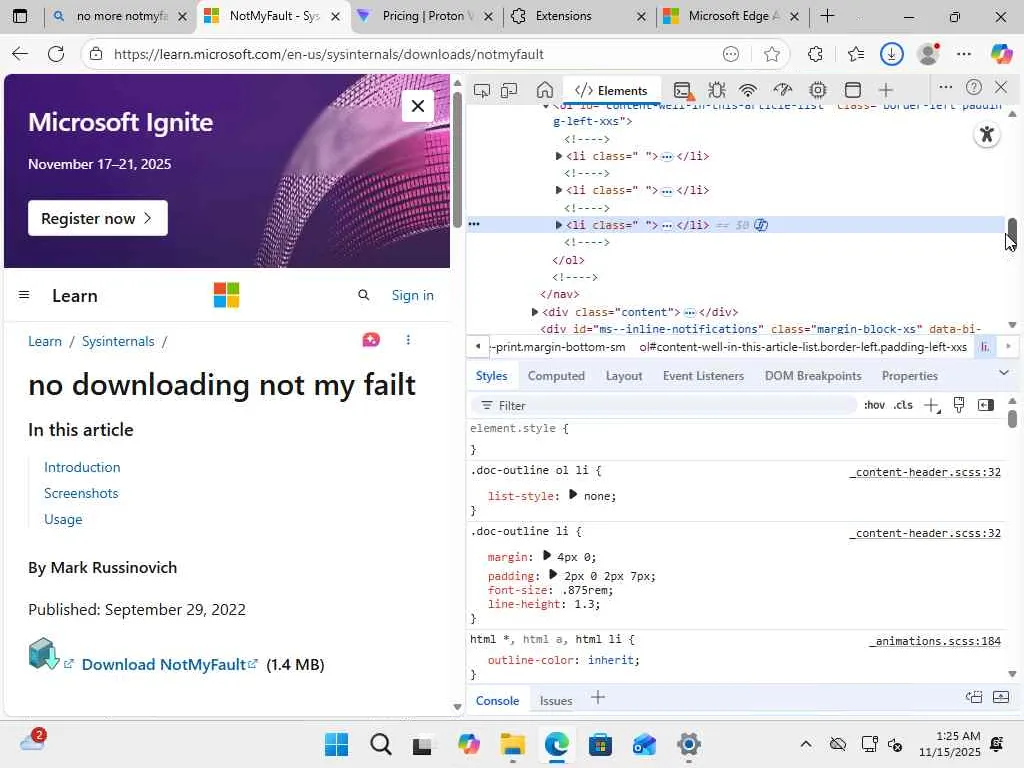Refresh the page
This screenshot has width=1024, height=768.
[x=56, y=54]
